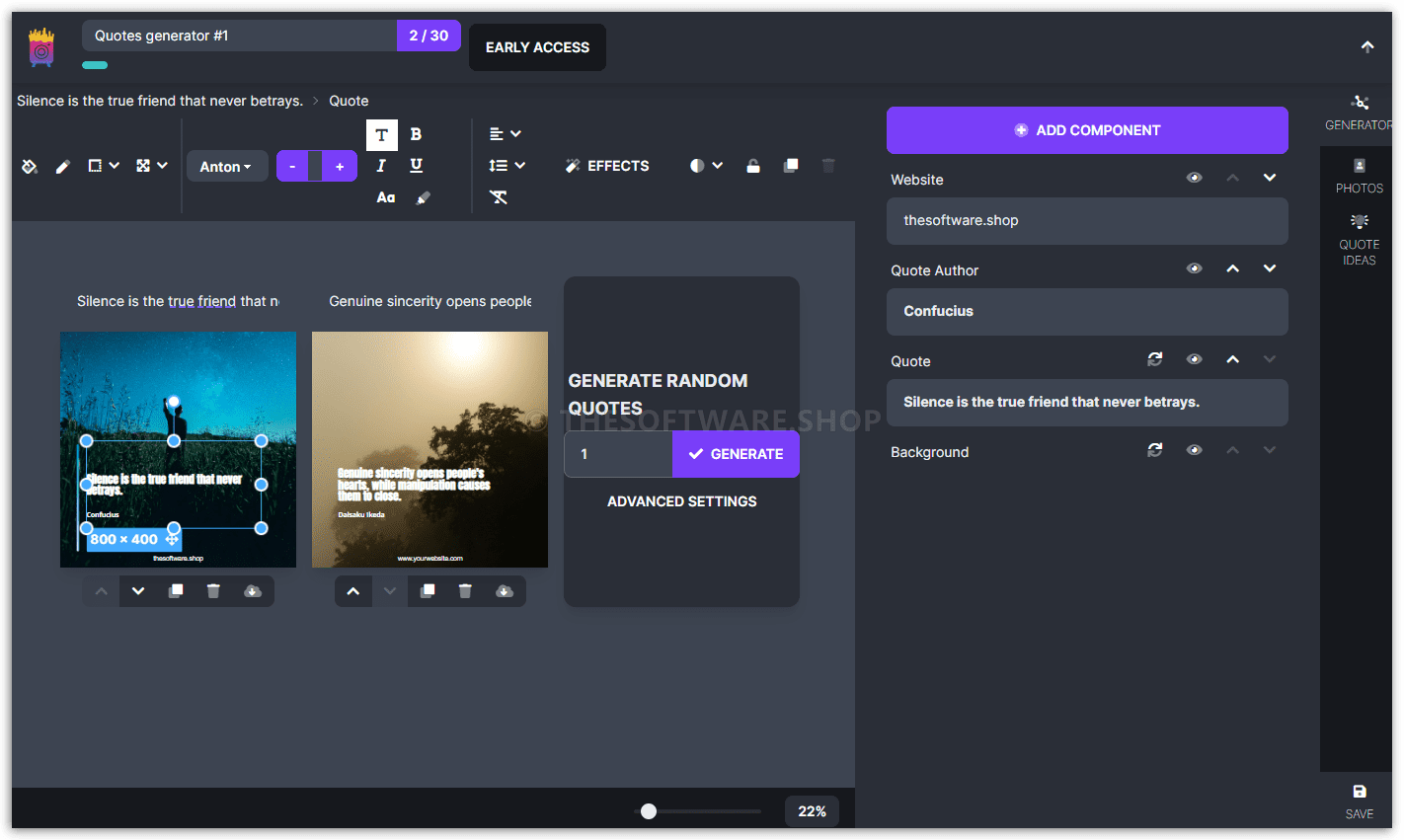Image resolution: width=1404 pixels, height=840 pixels.
Task: Toggle Background component visibility
Action: pos(1195,450)
